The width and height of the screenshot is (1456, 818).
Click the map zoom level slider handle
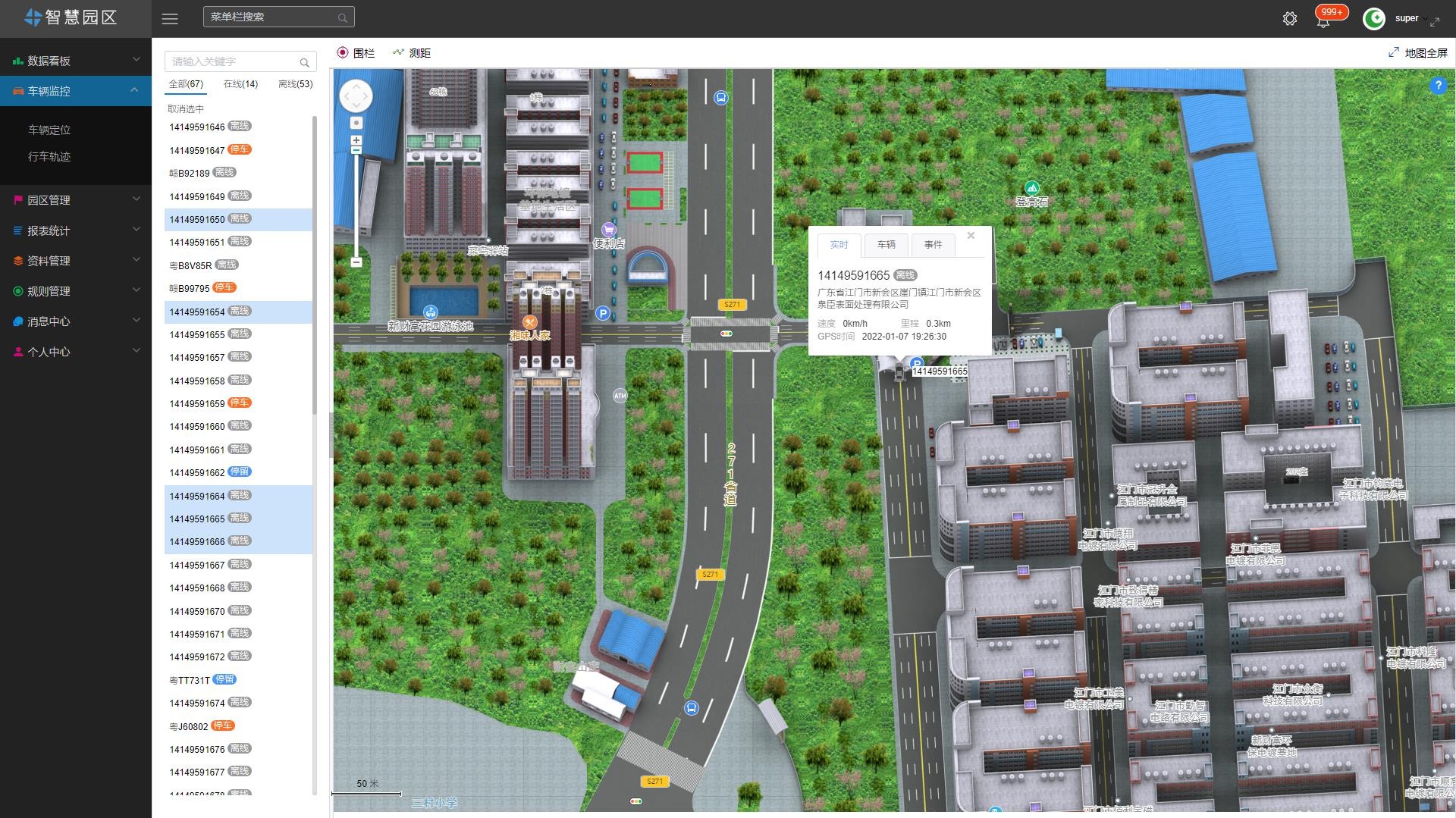[x=356, y=150]
